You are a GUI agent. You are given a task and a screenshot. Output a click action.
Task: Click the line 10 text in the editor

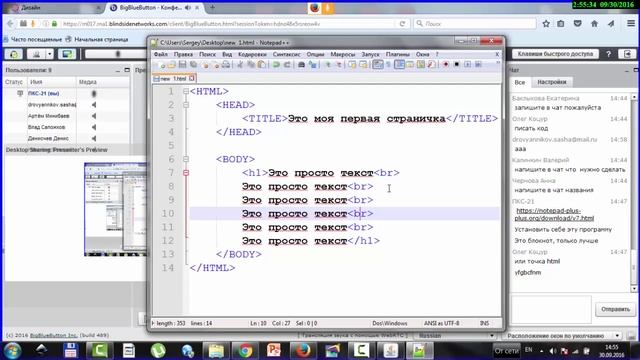(x=307, y=213)
